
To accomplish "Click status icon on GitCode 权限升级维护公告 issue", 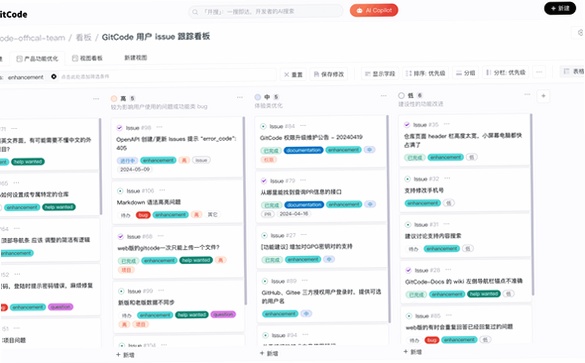I will [x=263, y=126].
